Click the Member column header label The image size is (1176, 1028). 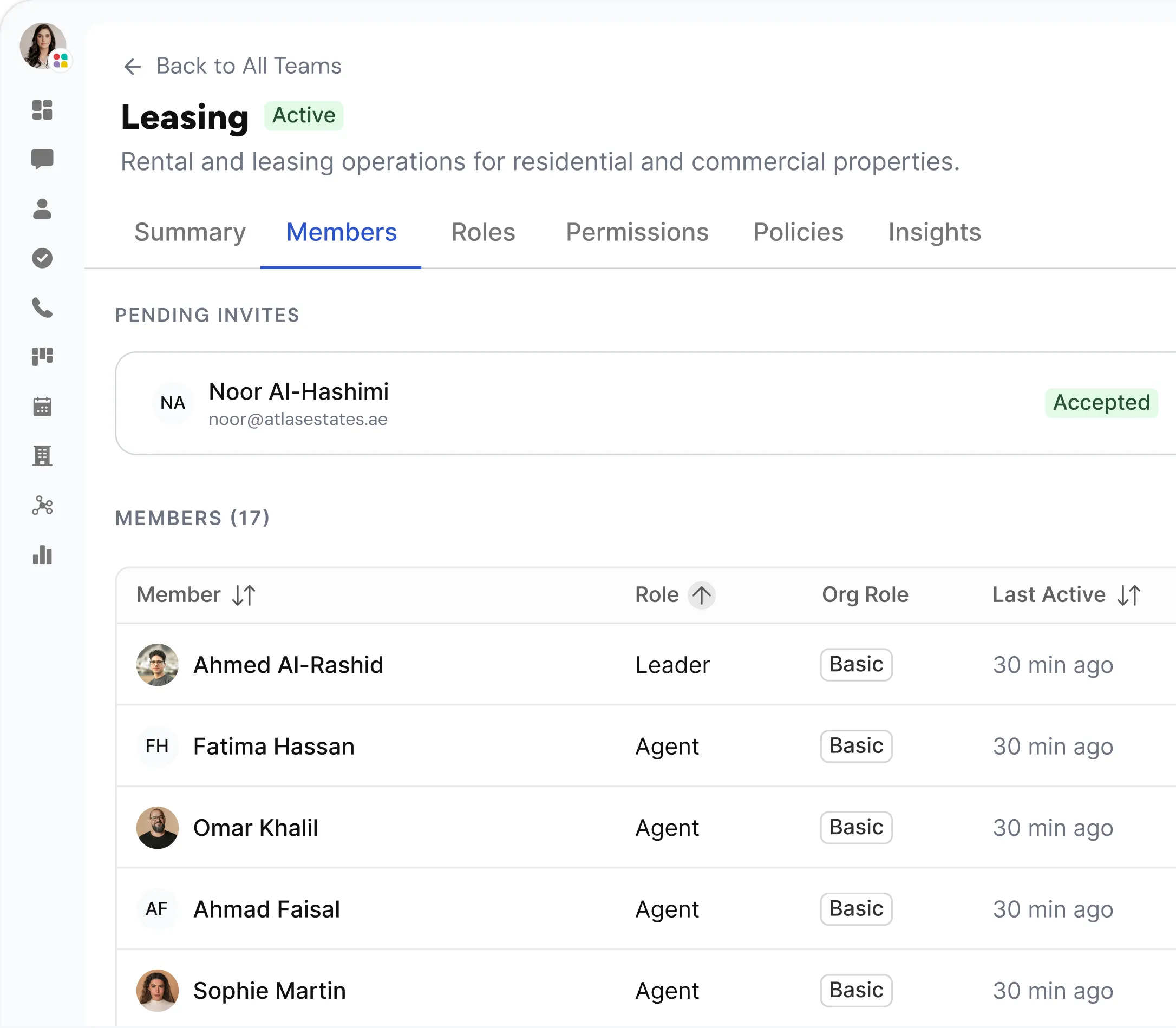pos(179,595)
